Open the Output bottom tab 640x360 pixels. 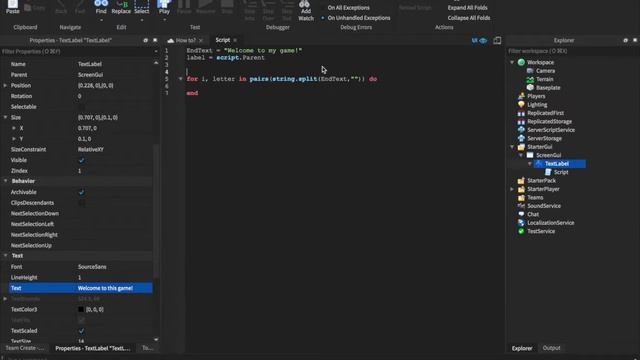coord(551,348)
